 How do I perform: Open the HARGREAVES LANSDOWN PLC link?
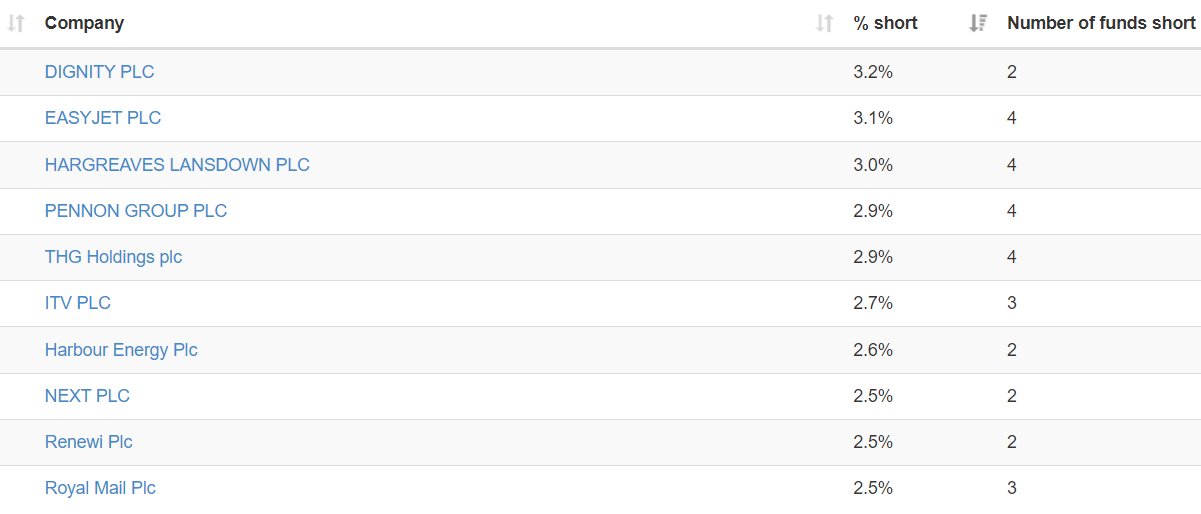tap(177, 165)
